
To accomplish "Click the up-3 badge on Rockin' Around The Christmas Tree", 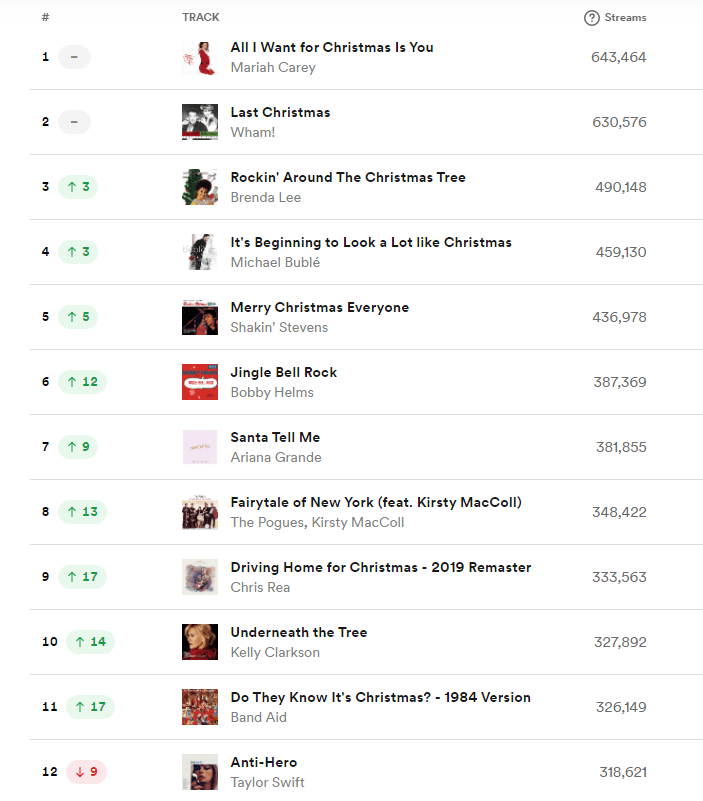I will pos(78,187).
